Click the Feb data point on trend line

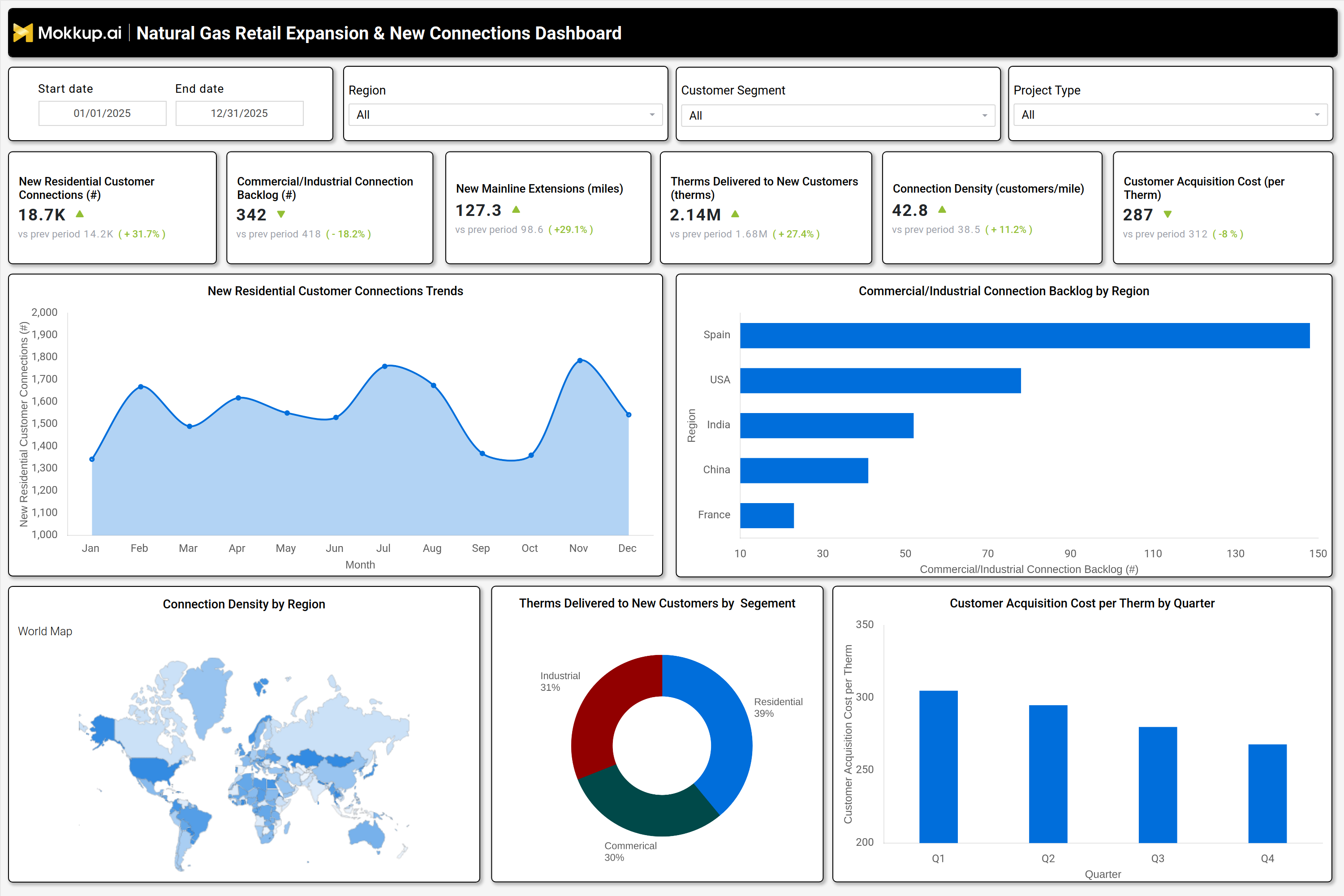click(x=141, y=387)
